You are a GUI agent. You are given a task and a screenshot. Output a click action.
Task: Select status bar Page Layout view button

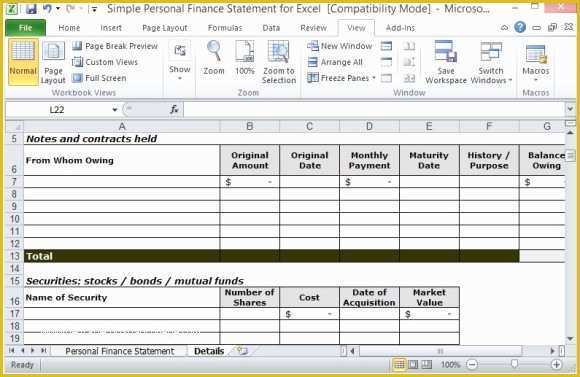point(413,365)
